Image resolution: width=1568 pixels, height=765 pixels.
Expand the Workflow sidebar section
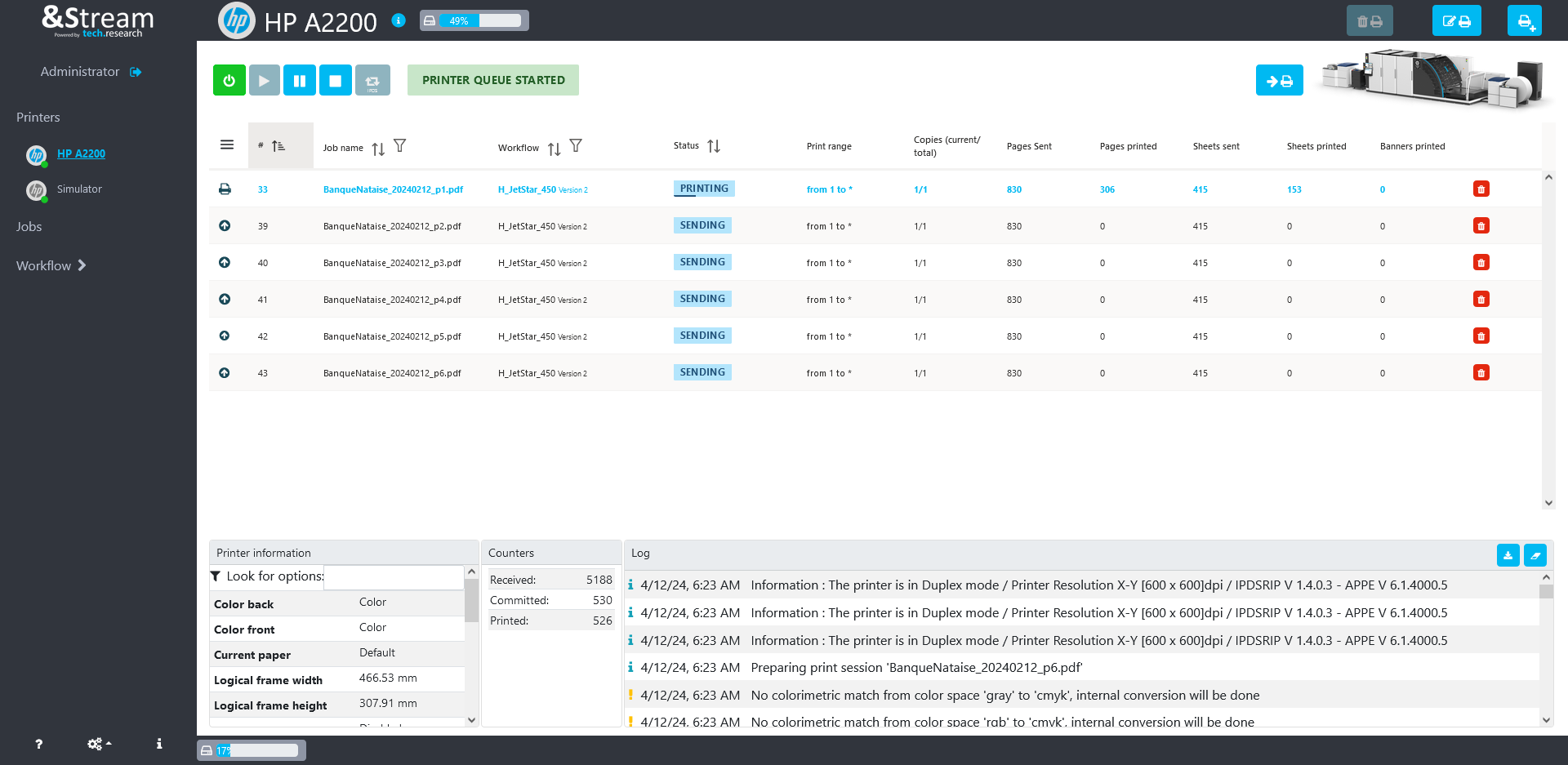coord(51,266)
